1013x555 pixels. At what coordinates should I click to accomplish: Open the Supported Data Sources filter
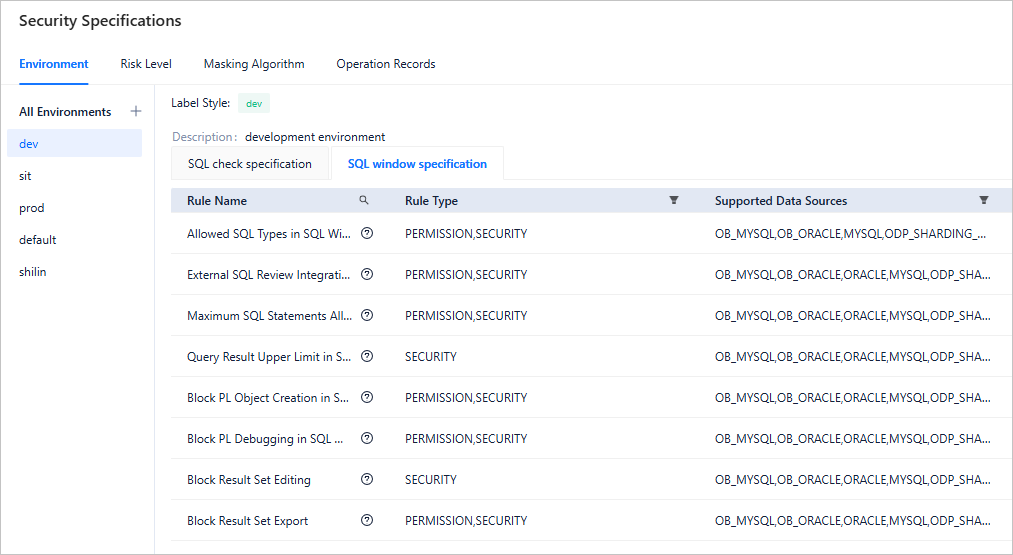[x=984, y=201]
